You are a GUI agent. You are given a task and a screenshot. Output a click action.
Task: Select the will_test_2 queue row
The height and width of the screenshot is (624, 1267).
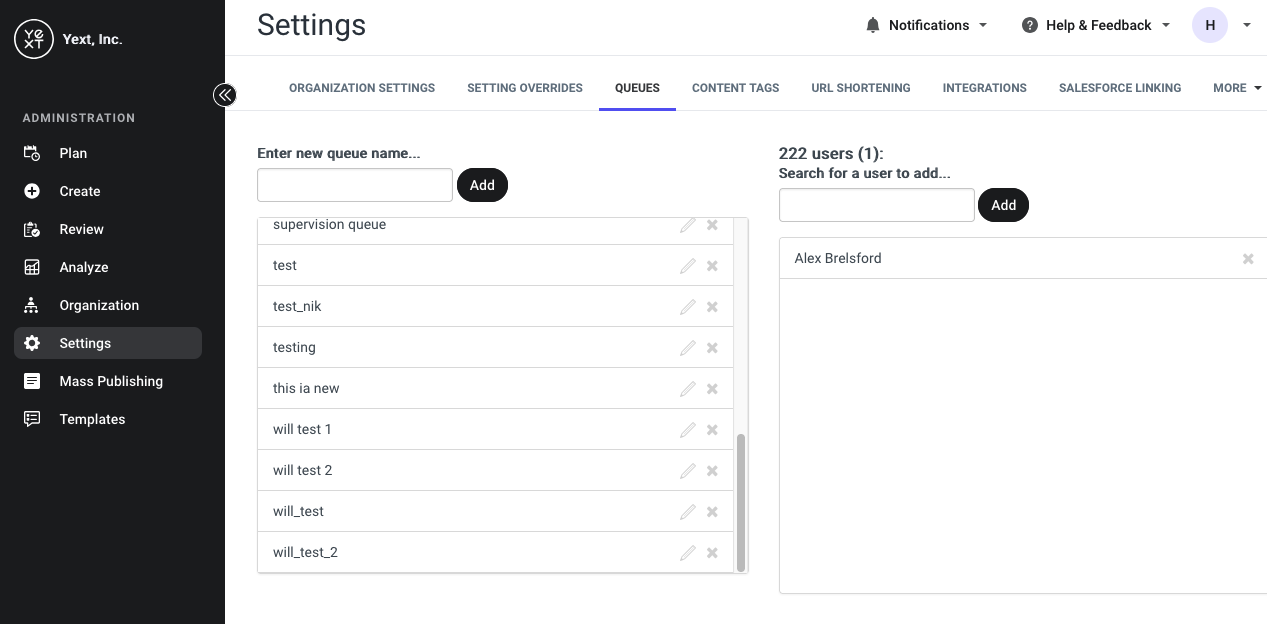496,553
